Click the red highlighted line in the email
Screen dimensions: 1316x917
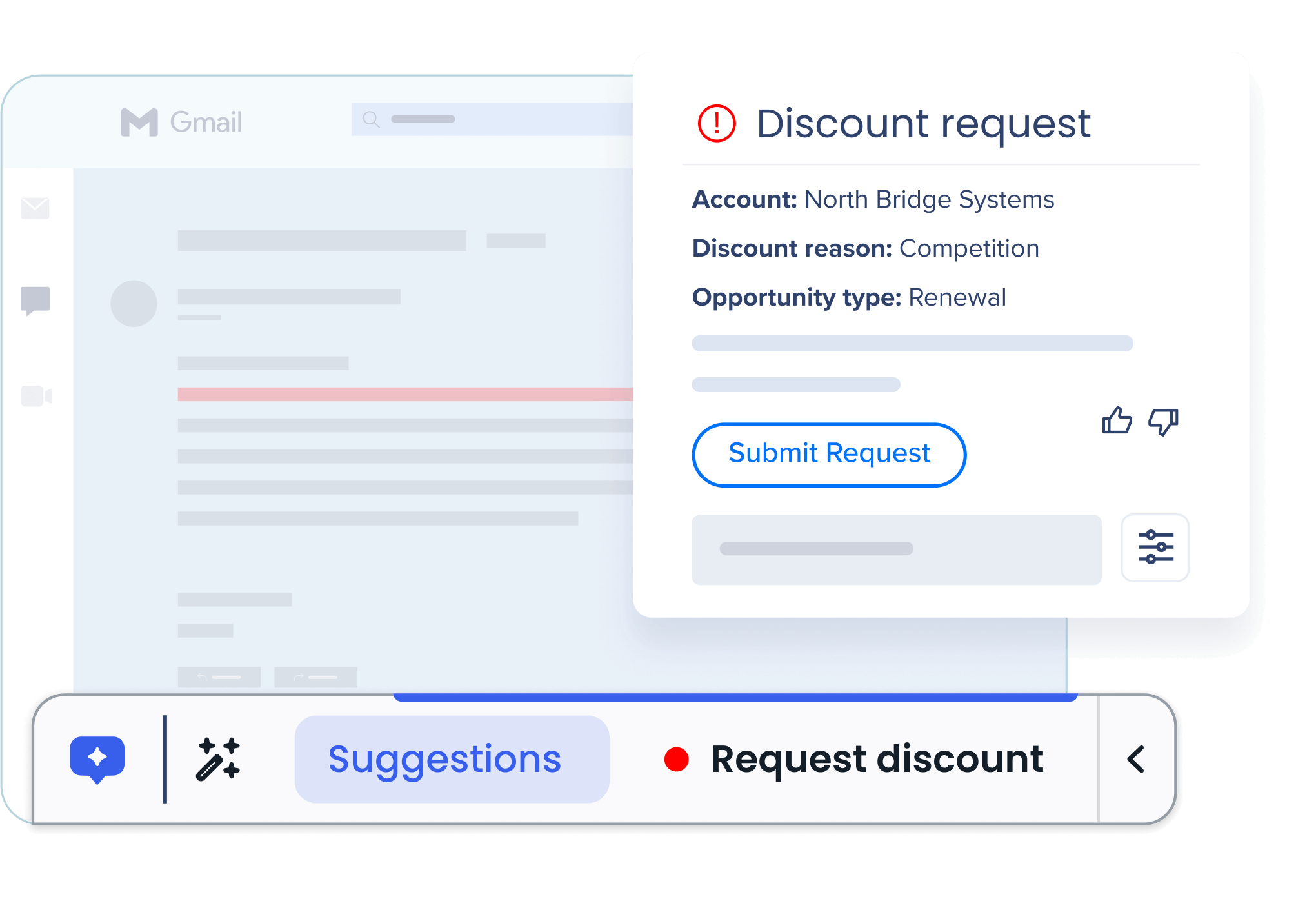point(404,394)
